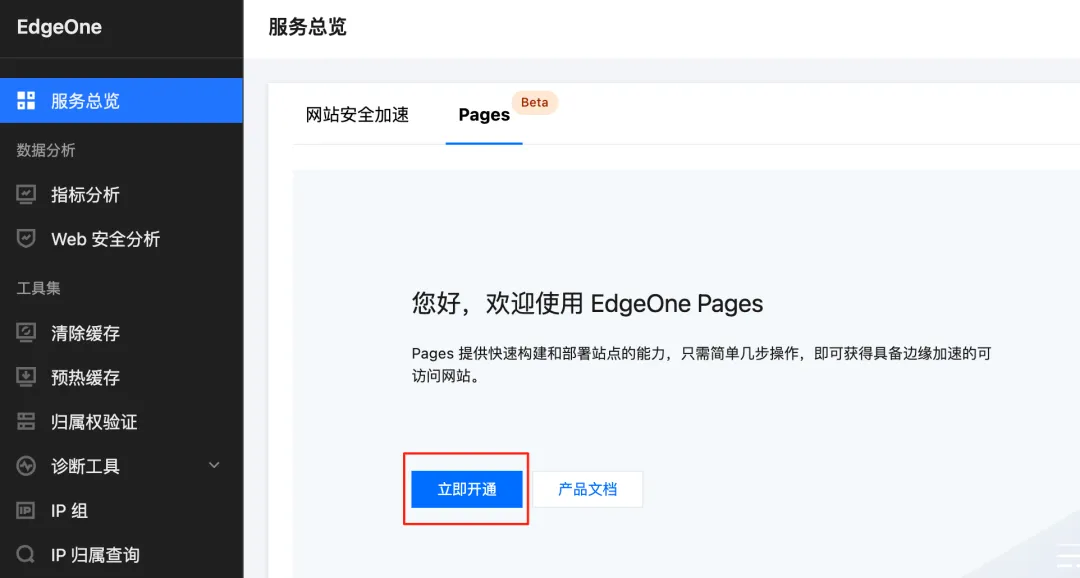Click the 指标分析 chart icon
Screen dimensions: 1080x578
click(x=27, y=195)
